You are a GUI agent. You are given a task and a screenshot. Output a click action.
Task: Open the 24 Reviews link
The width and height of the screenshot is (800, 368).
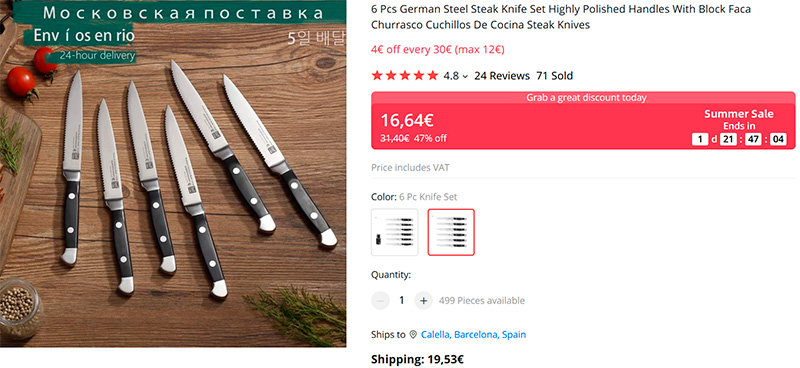pos(502,76)
